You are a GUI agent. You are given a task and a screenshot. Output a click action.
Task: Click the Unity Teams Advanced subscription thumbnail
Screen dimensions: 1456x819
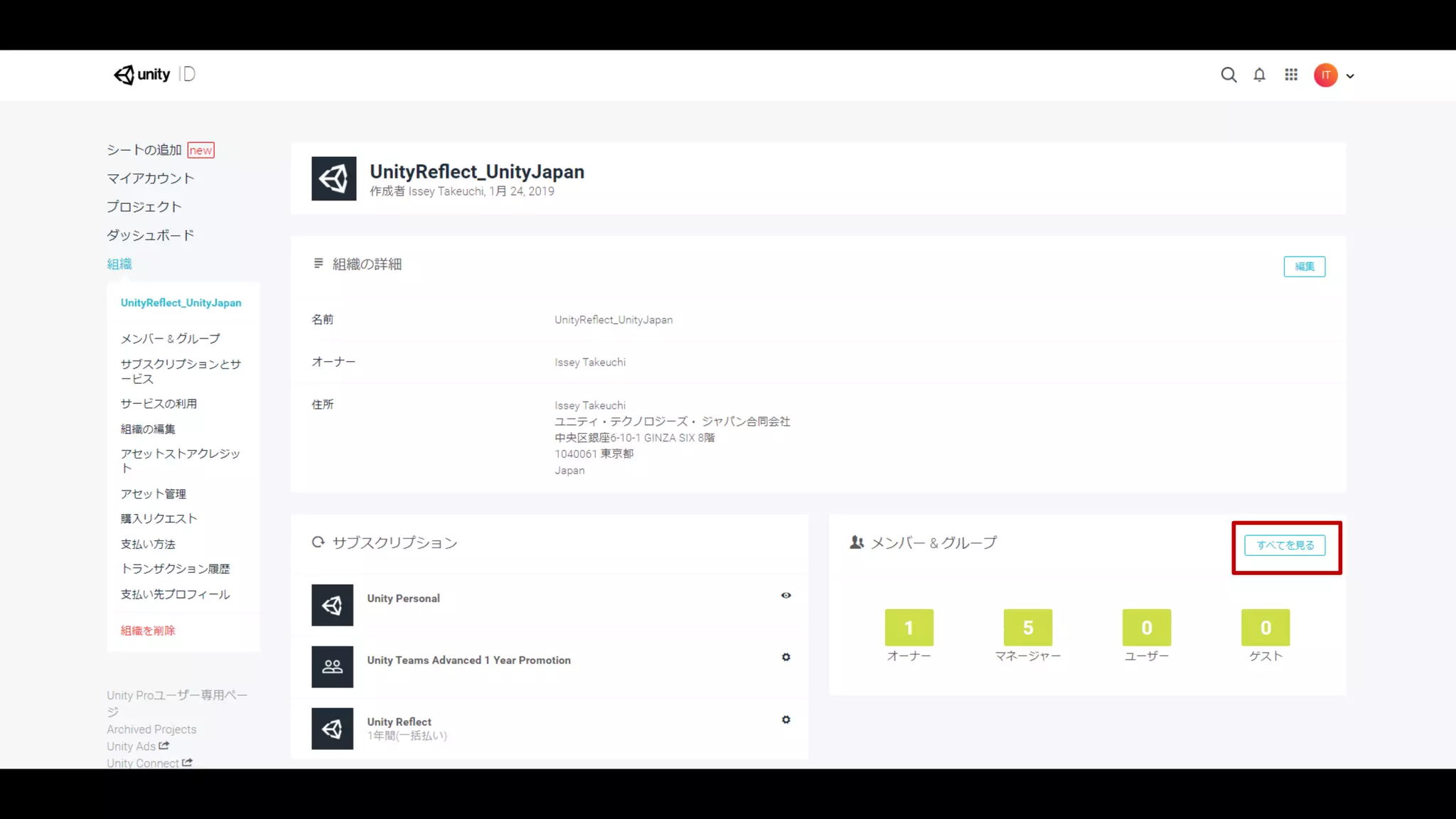pyautogui.click(x=332, y=666)
